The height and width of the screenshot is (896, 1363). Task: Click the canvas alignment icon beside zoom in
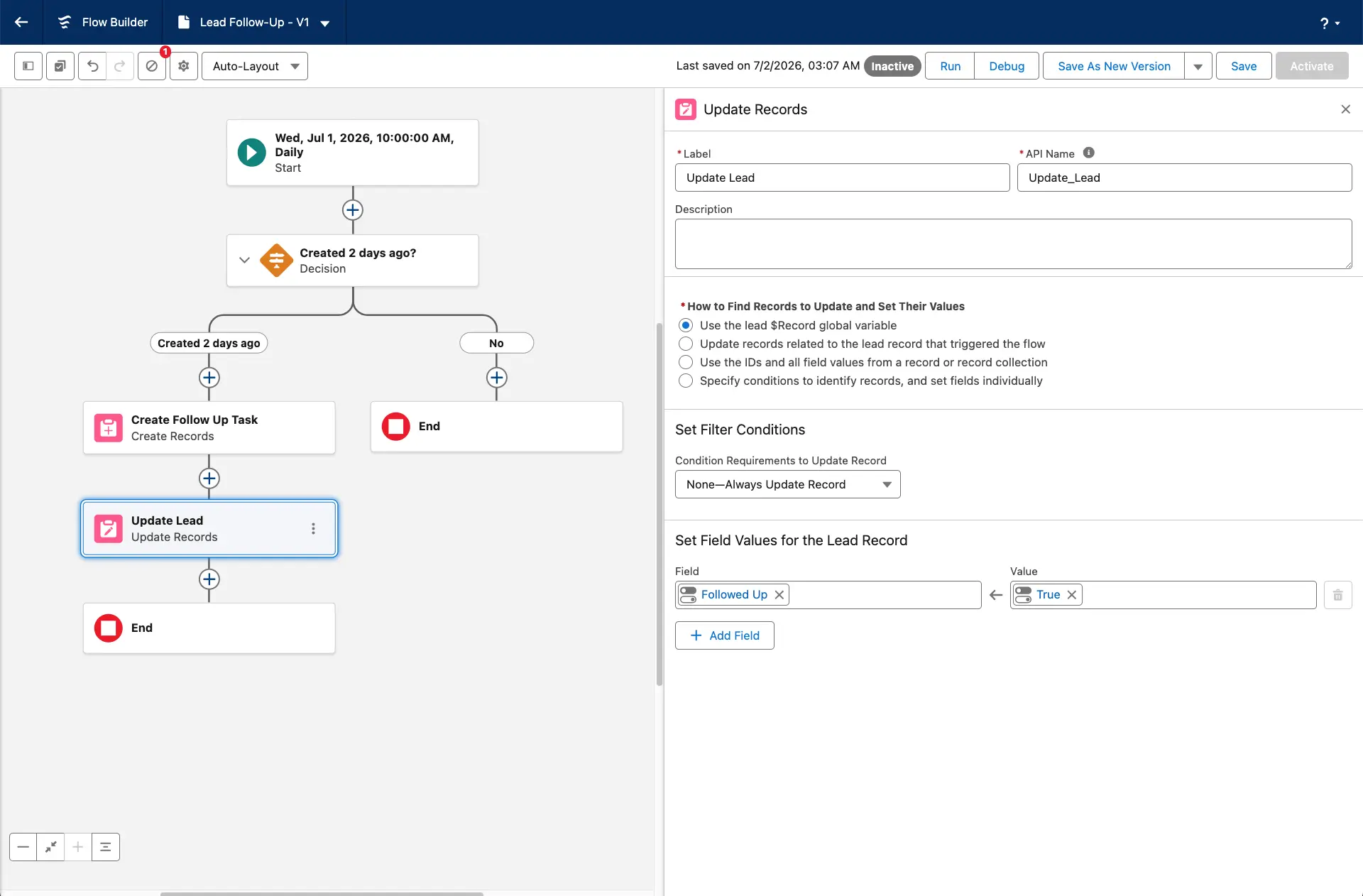(106, 847)
